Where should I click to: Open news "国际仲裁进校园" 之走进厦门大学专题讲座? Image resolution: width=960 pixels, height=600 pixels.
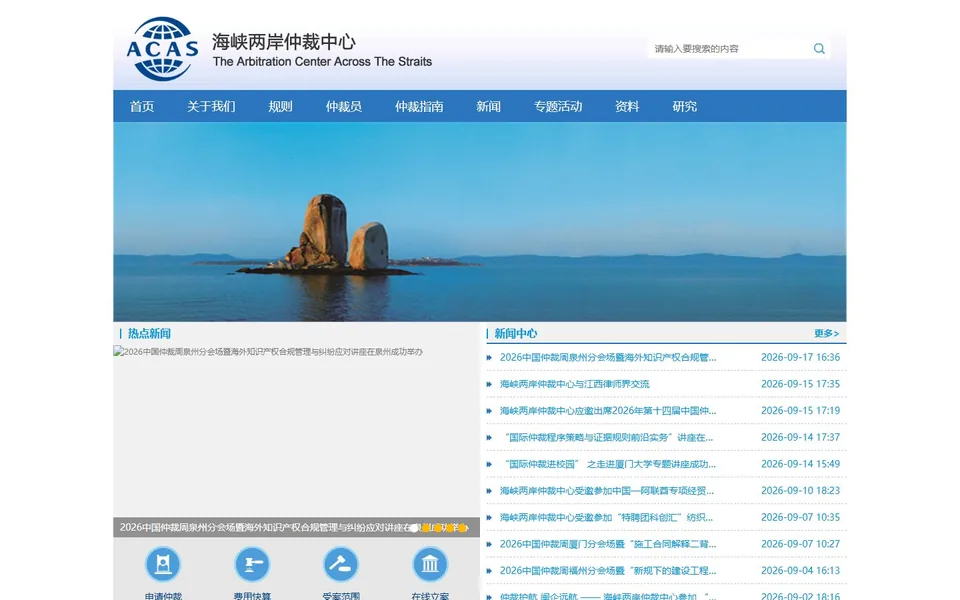[607, 464]
